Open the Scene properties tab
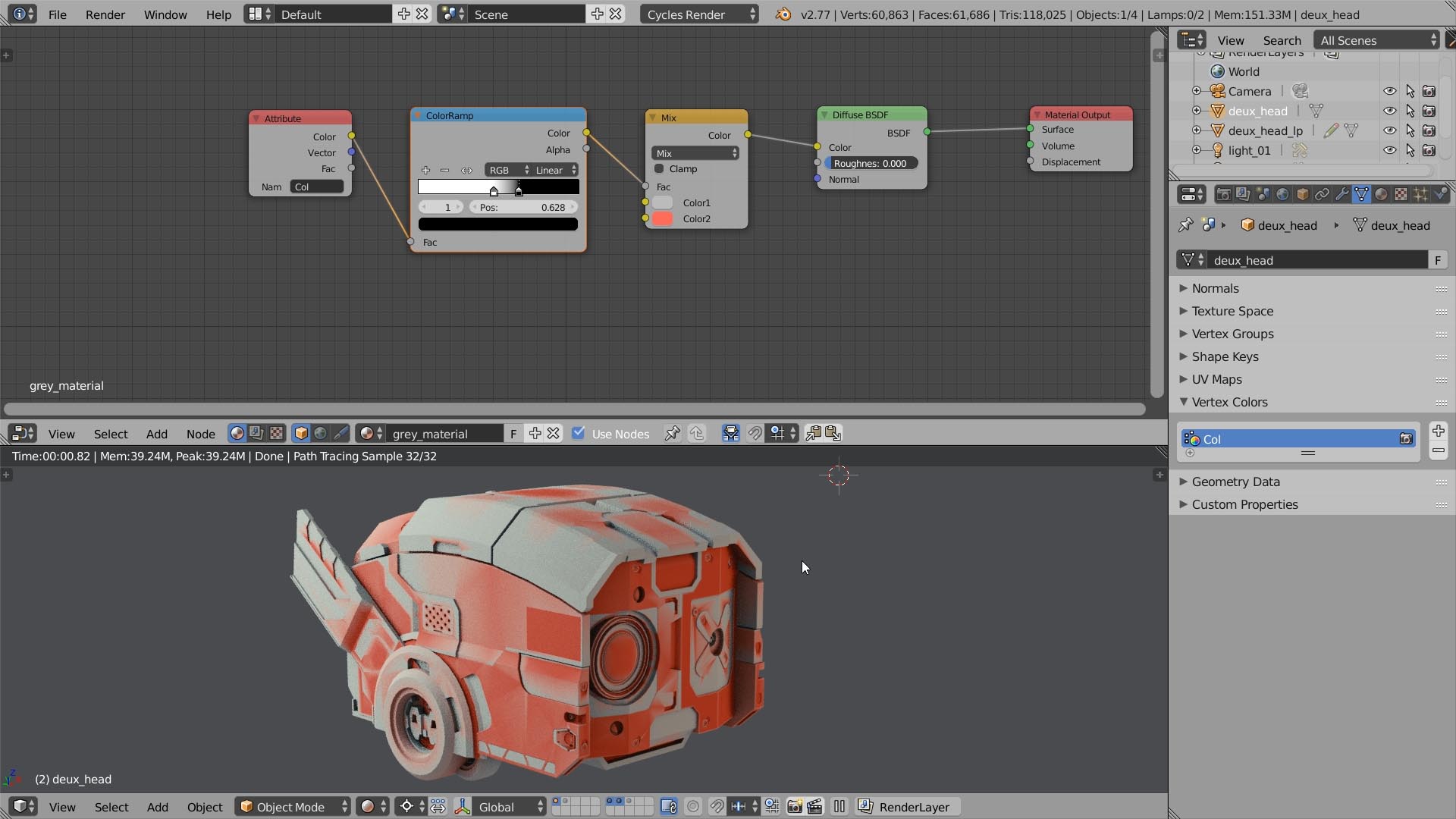 [x=1263, y=195]
